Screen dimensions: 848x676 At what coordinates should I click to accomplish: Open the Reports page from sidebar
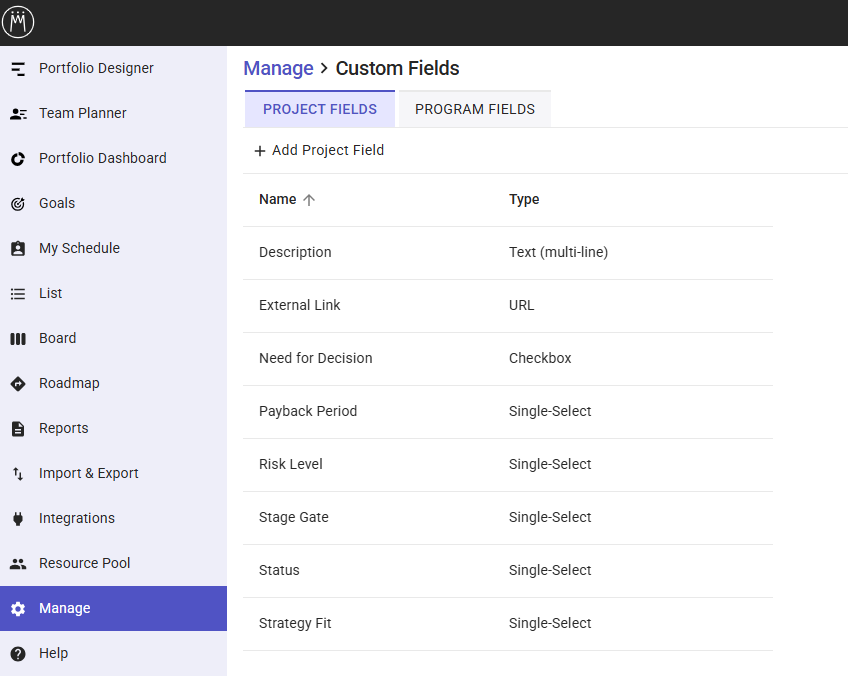click(x=64, y=429)
